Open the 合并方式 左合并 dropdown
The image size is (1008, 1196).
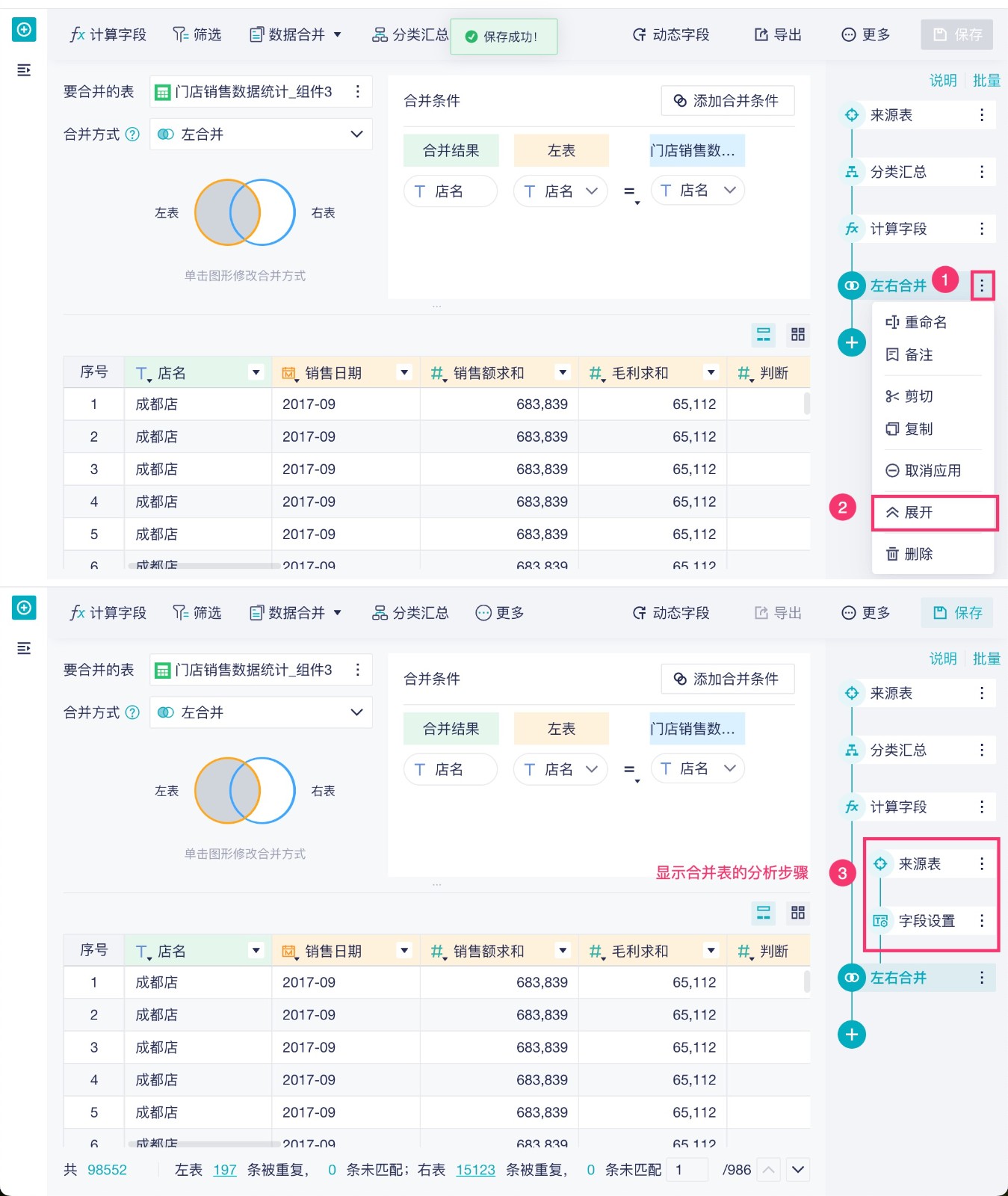click(261, 135)
